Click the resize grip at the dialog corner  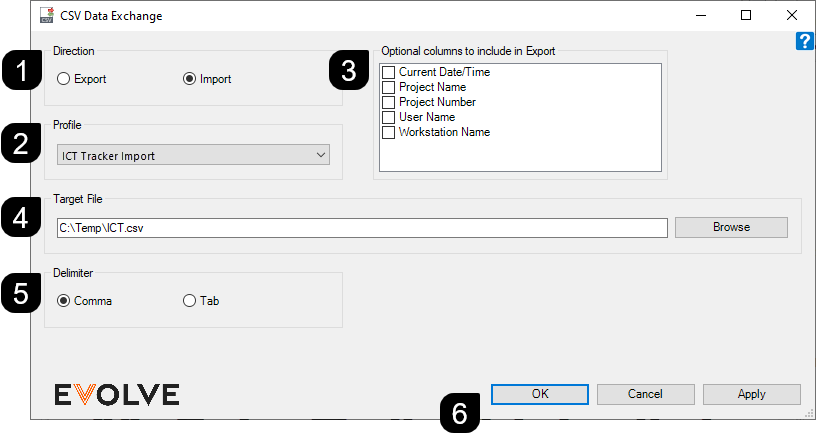tap(809, 413)
